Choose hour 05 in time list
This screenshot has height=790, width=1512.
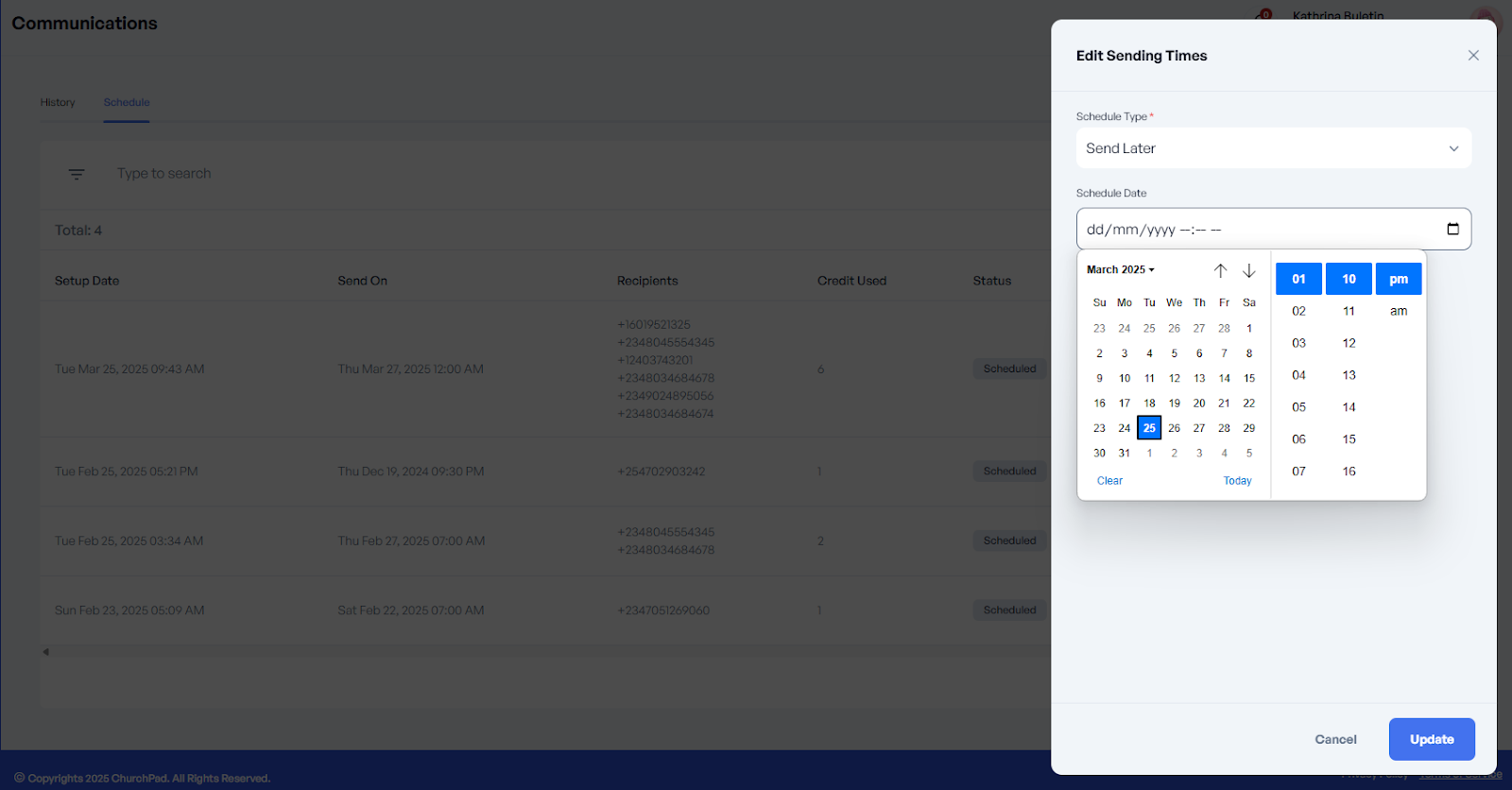[x=1298, y=407]
